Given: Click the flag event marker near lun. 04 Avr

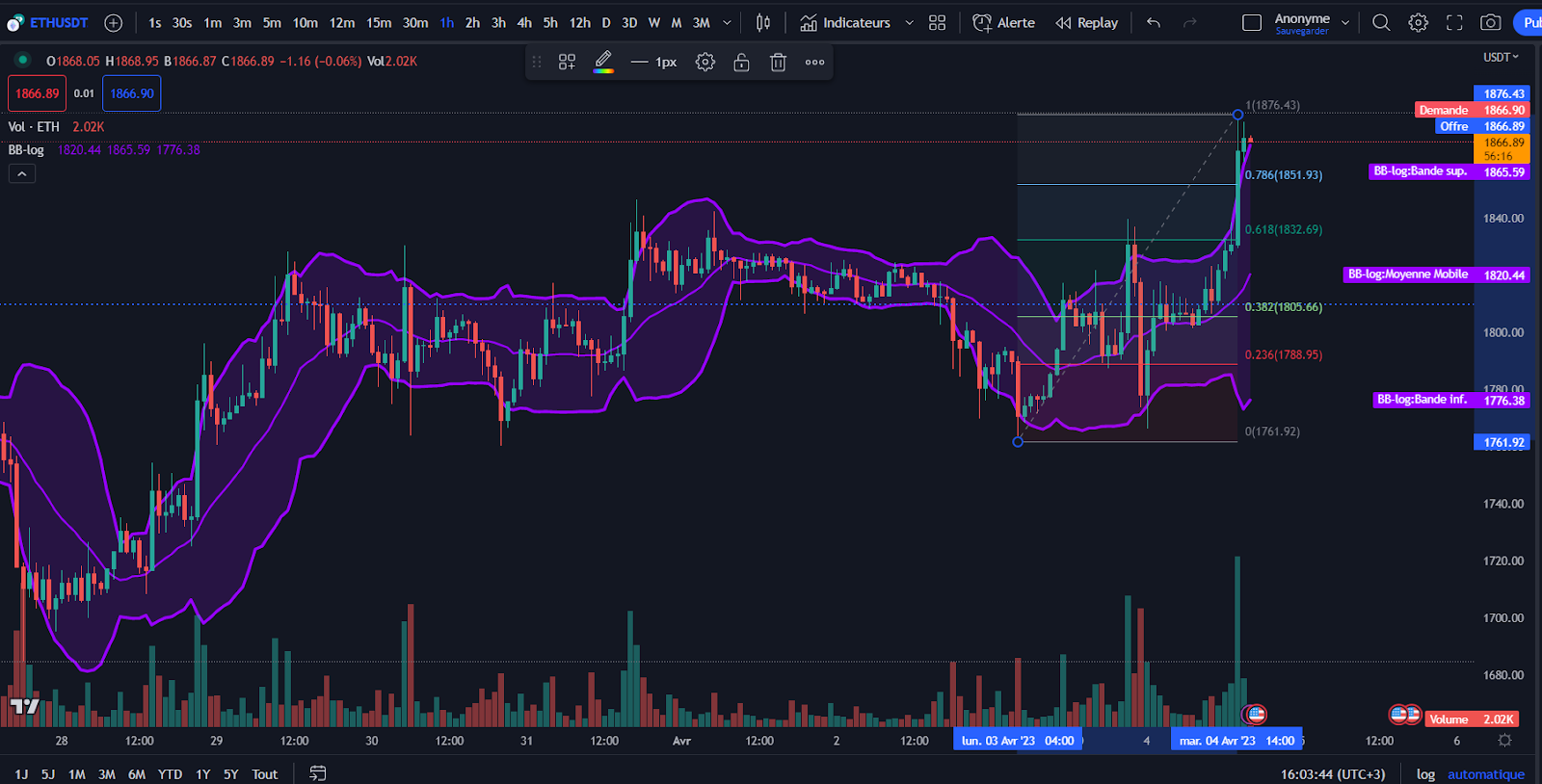Looking at the screenshot, I should pyautogui.click(x=1255, y=714).
